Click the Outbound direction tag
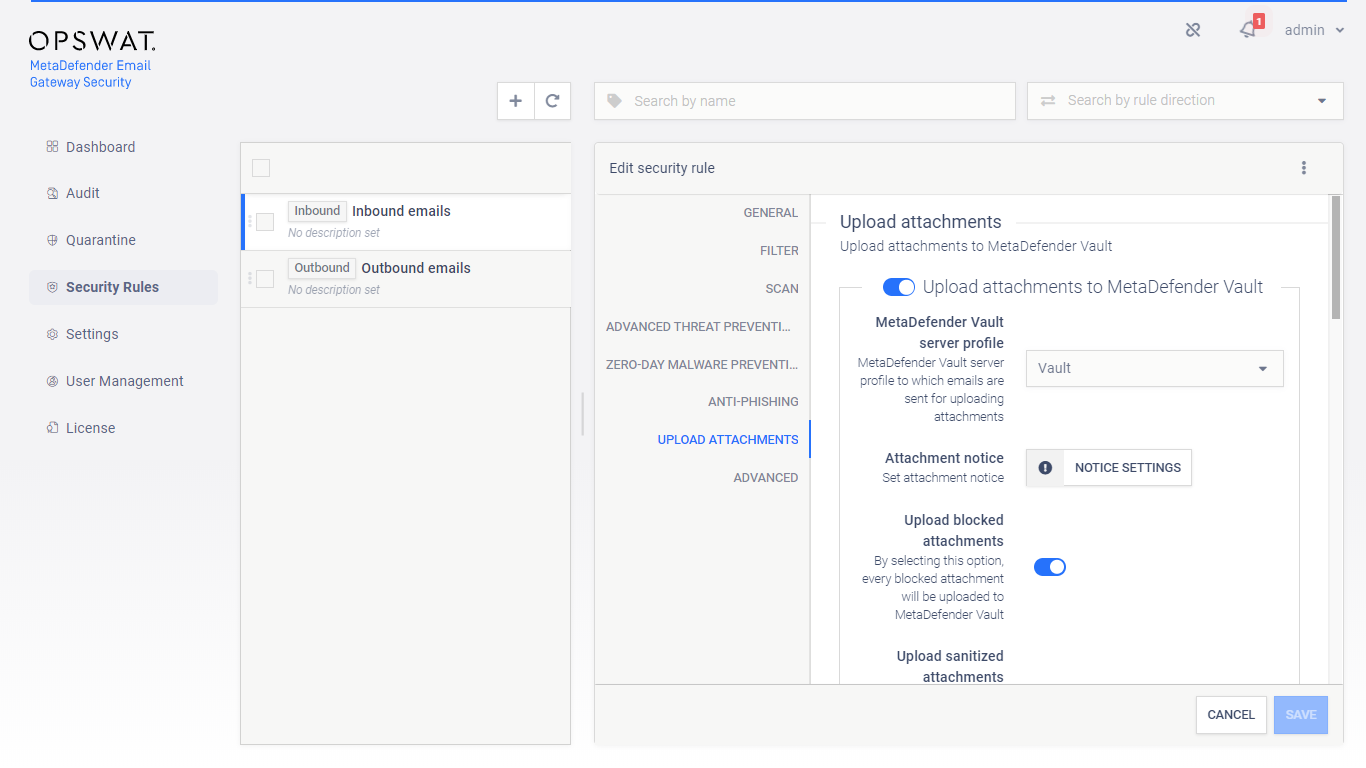Image resolution: width=1366 pixels, height=768 pixels. 322,268
